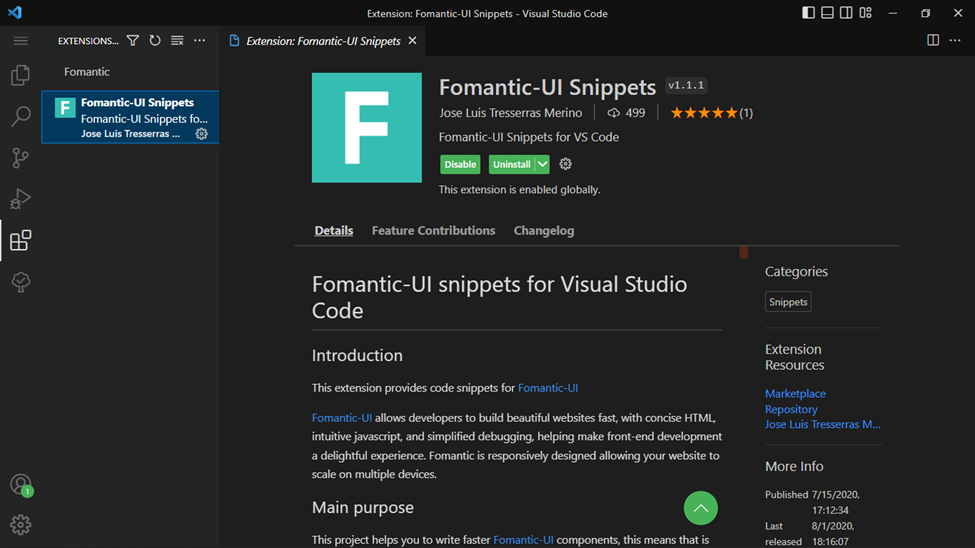Click 'This extension is enabled globally.' text
Image resolution: width=975 pixels, height=548 pixels.
pyautogui.click(x=519, y=190)
